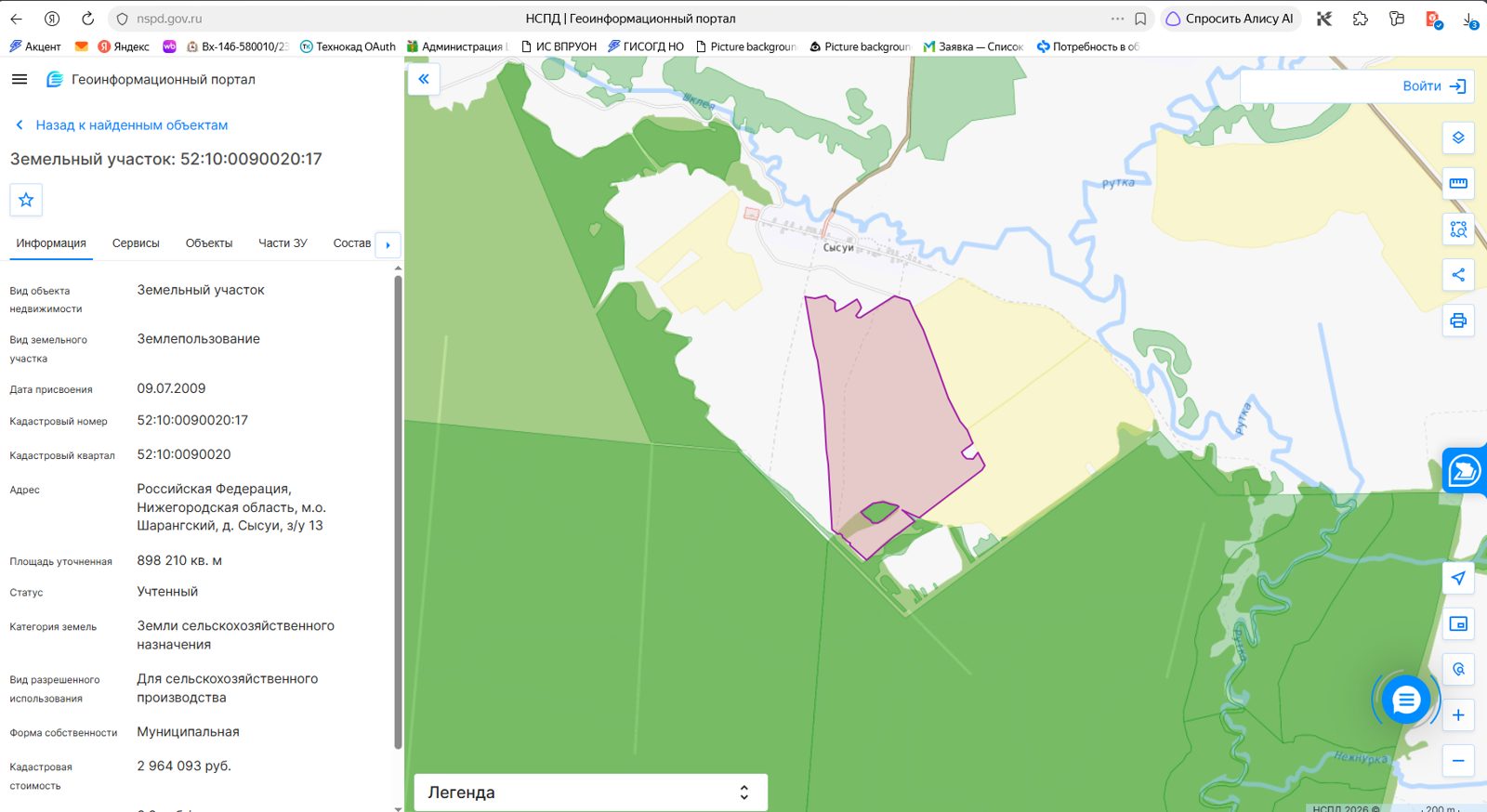The image size is (1487, 812).
Task: Zoom in with the plus button
Action: pos(1458,715)
